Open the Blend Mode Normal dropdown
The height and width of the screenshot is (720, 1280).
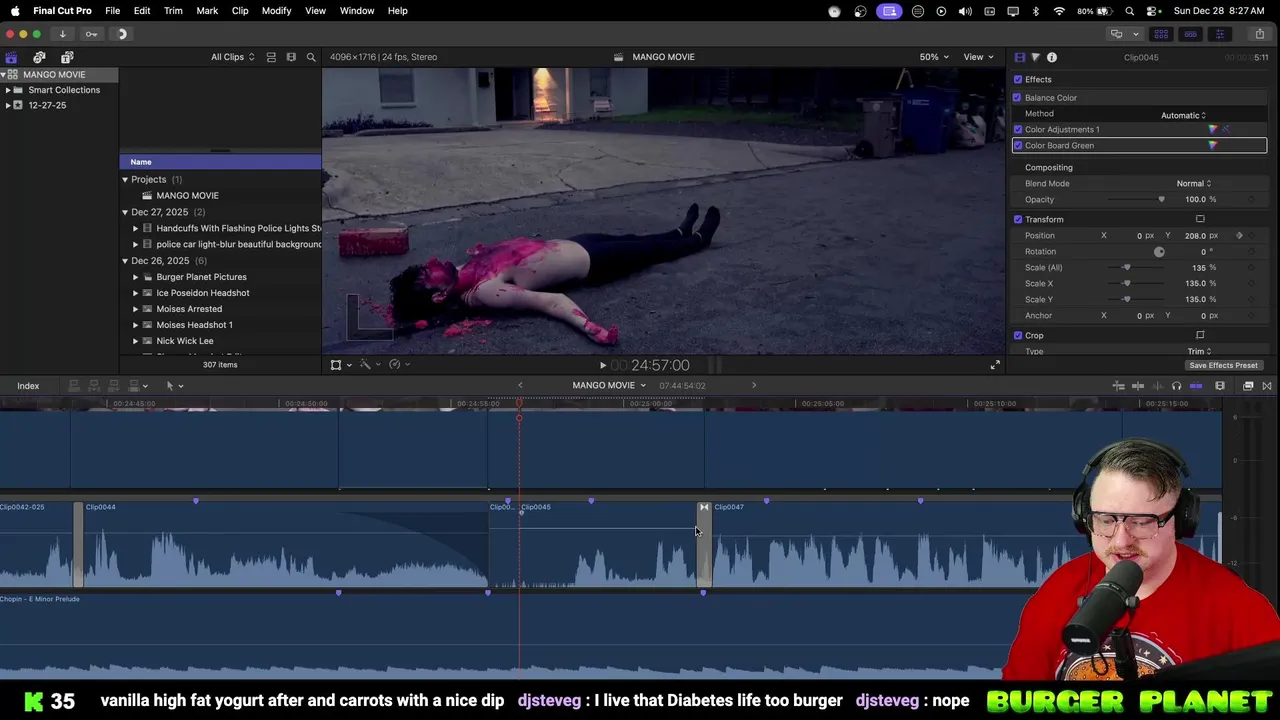click(x=1193, y=183)
